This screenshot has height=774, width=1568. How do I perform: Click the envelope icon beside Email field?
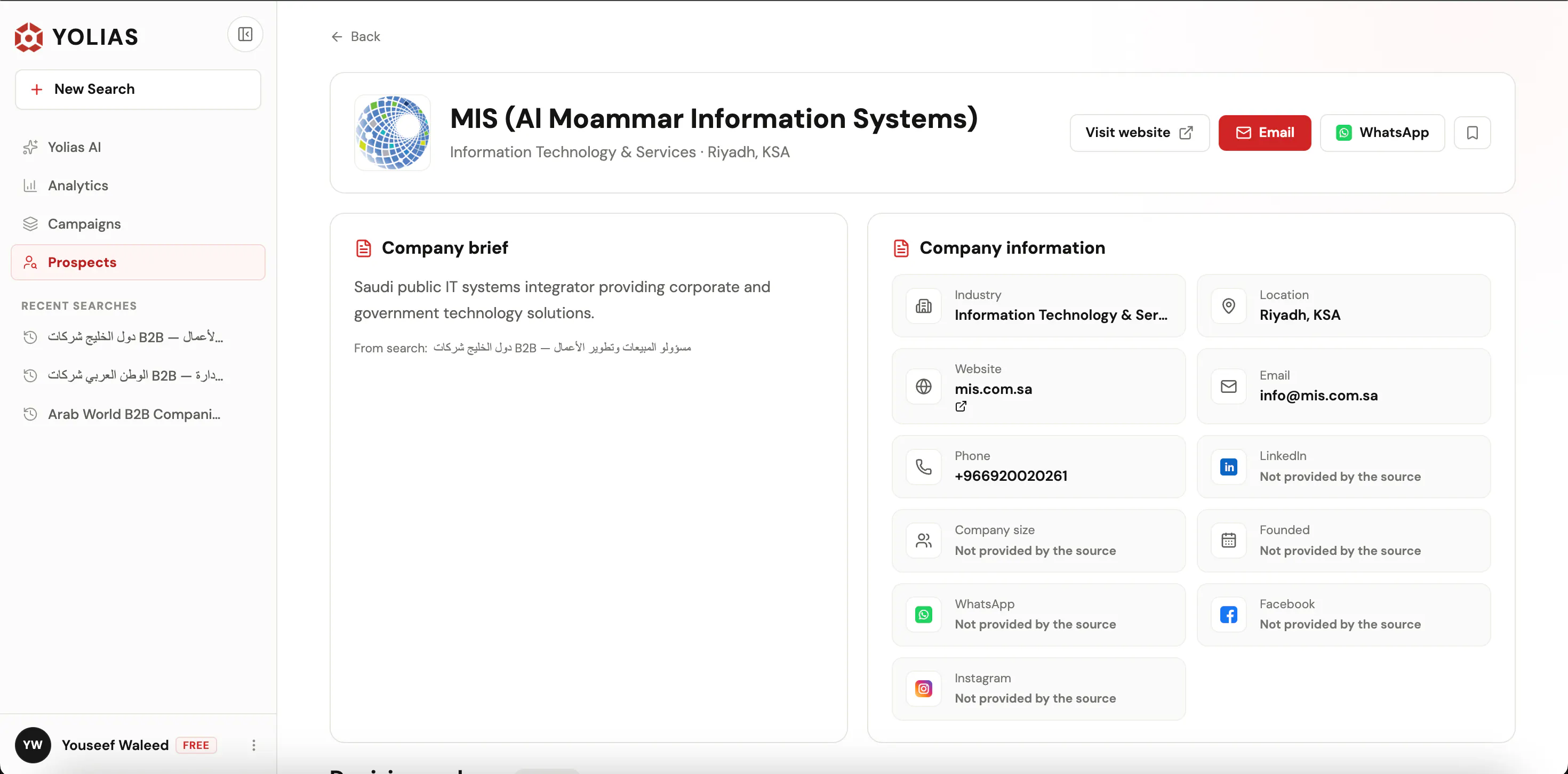1228,386
